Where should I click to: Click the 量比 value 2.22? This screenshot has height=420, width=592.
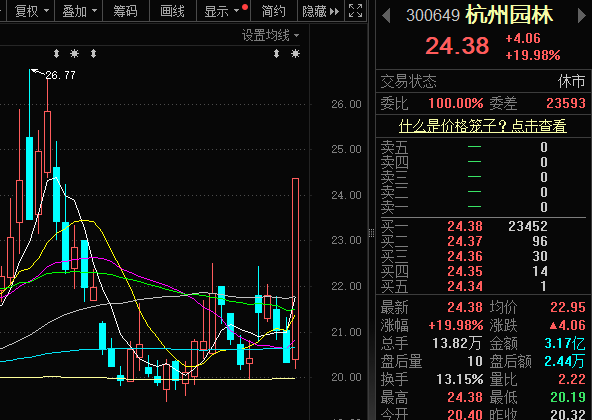pos(572,379)
